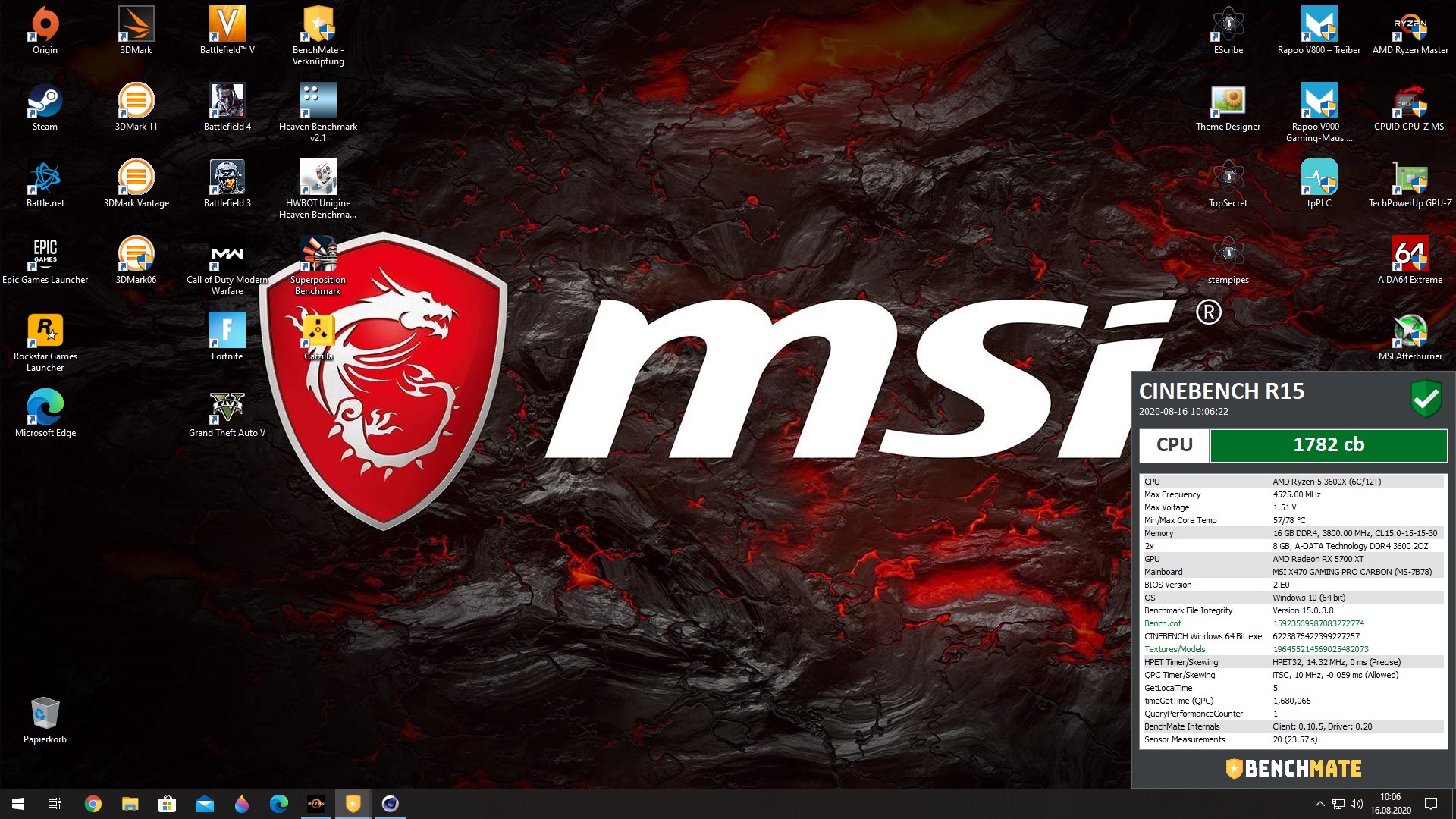Select MSI X470 GAMING PRO CARBON mainboard text
The height and width of the screenshot is (819, 1456).
pyautogui.click(x=1352, y=572)
